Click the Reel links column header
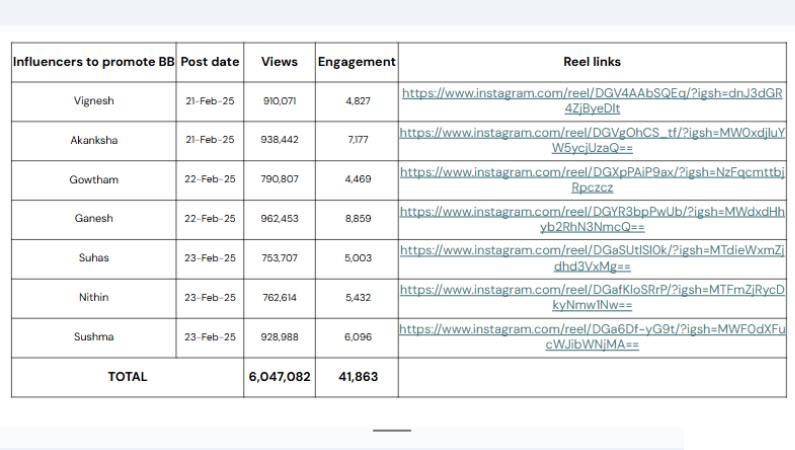The image size is (795, 450). click(591, 62)
